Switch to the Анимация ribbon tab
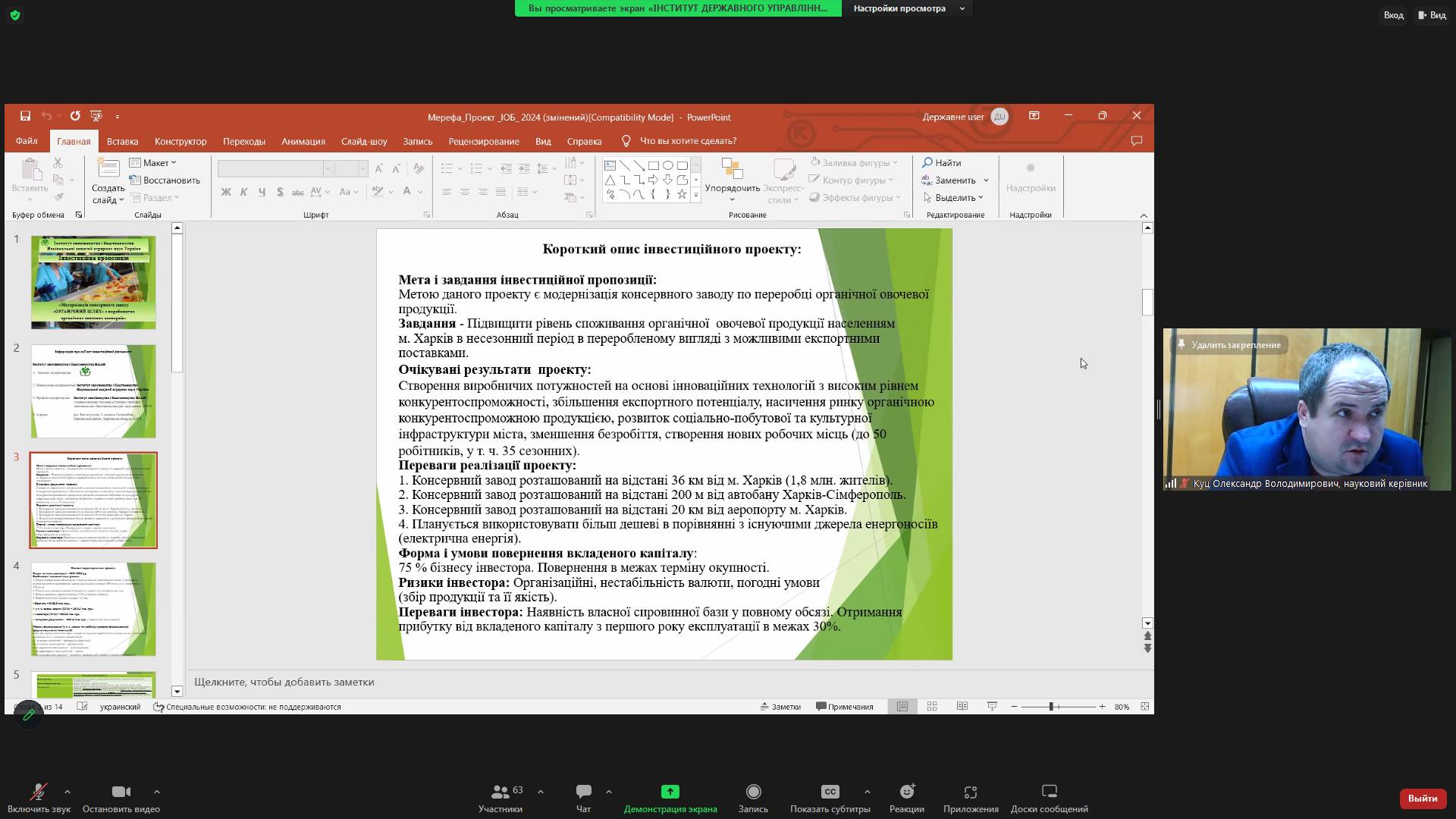Viewport: 1456px width, 819px height. pos(303,141)
